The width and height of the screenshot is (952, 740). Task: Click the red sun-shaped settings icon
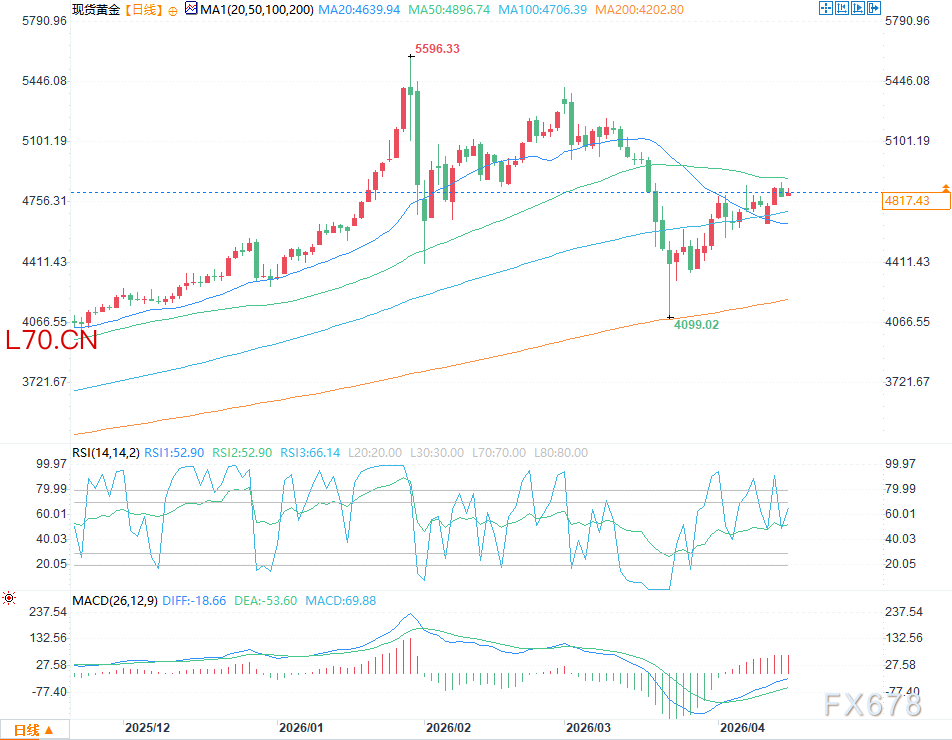click(x=10, y=598)
